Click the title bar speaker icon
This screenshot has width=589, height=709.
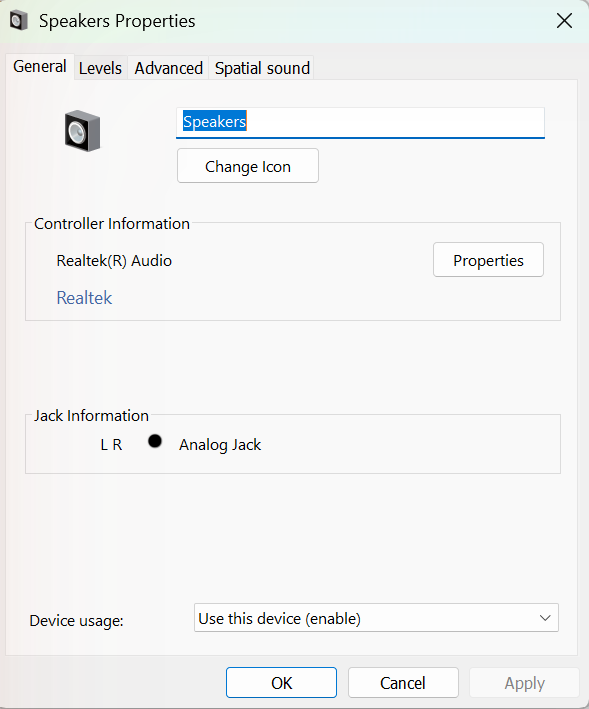(19, 21)
